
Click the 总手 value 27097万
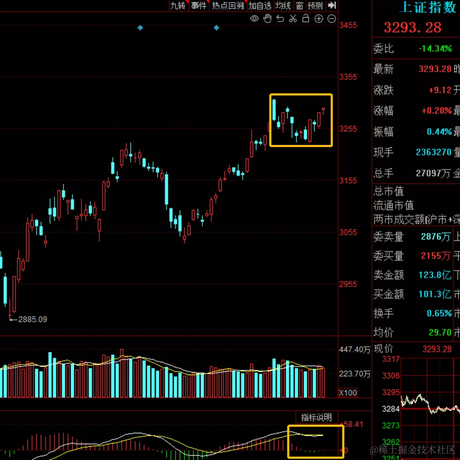[x=433, y=173]
